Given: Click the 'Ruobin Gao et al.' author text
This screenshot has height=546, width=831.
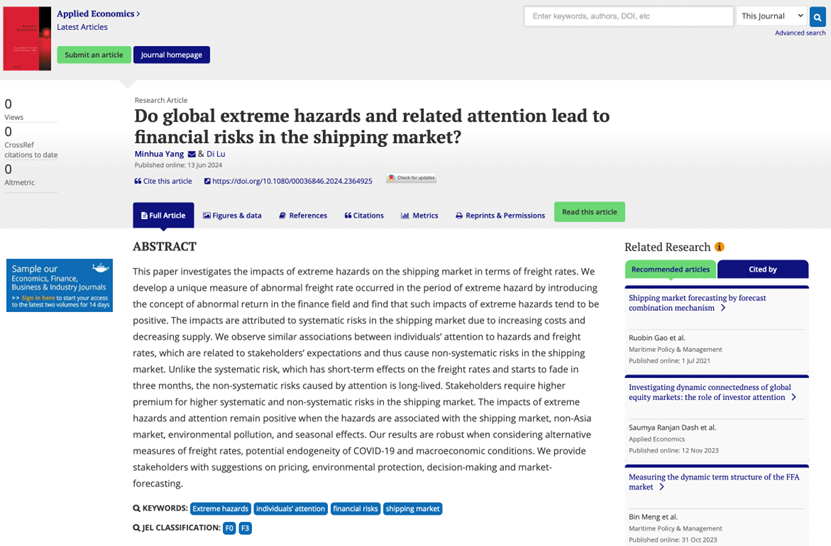Looking at the screenshot, I should 657,338.
